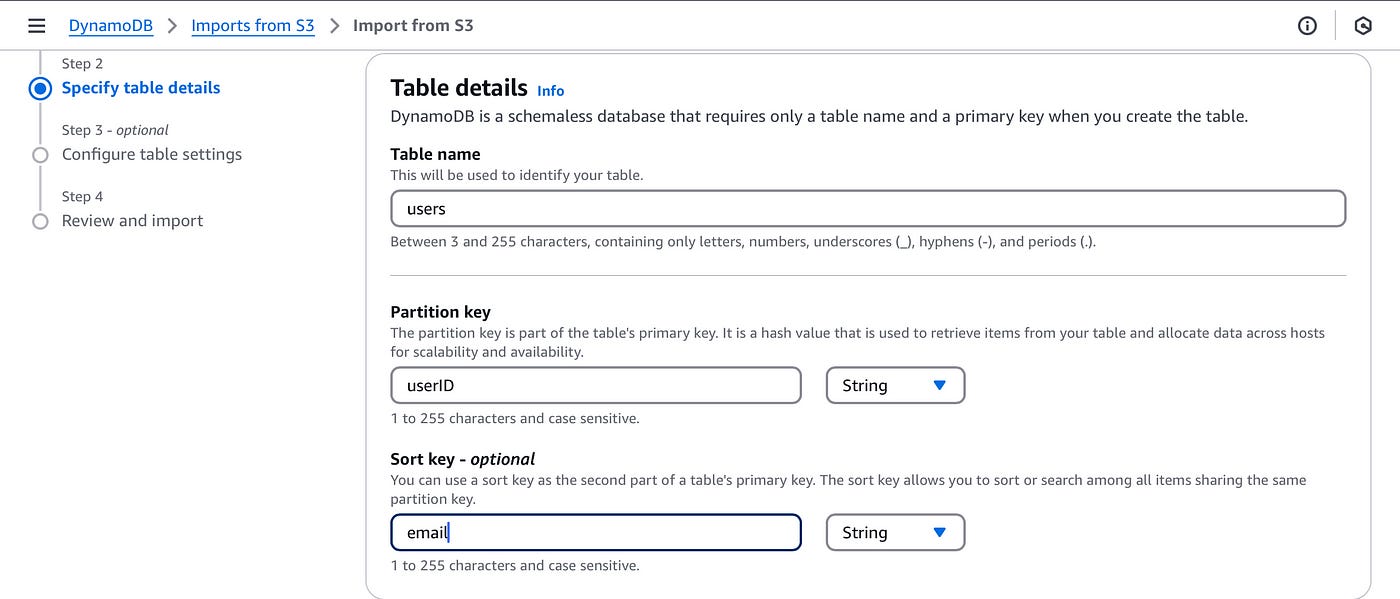Viewport: 1400px width, 599px height.
Task: Click the Info link beside Table details heading
Action: click(550, 91)
